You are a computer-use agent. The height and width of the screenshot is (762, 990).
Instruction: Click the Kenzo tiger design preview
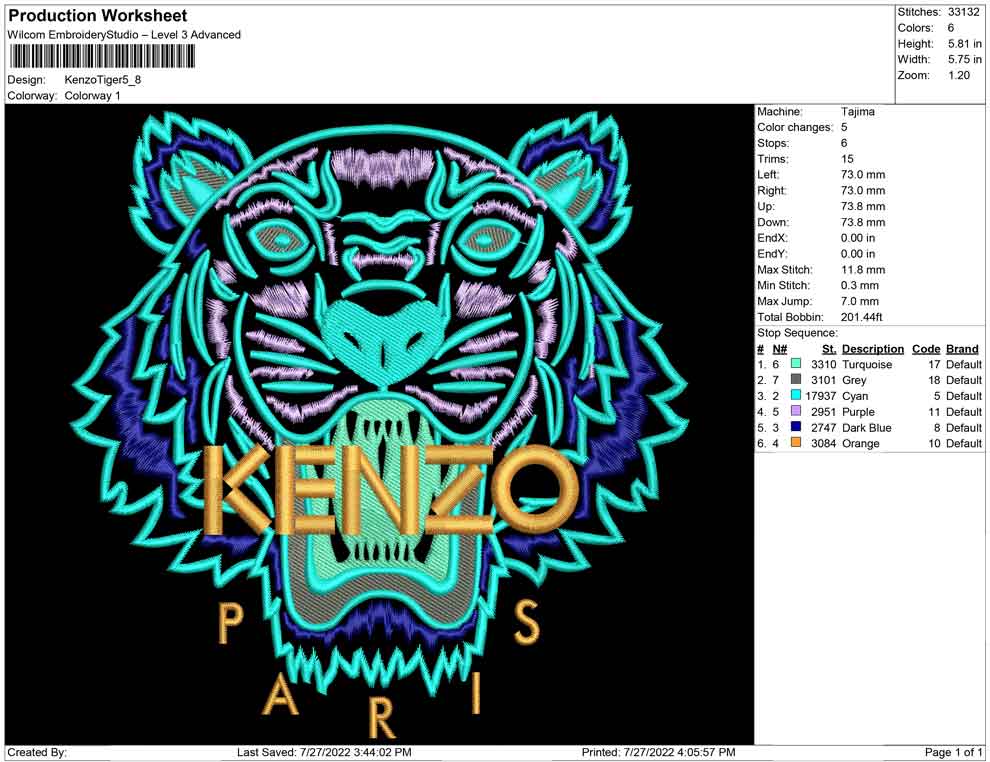[x=379, y=424]
